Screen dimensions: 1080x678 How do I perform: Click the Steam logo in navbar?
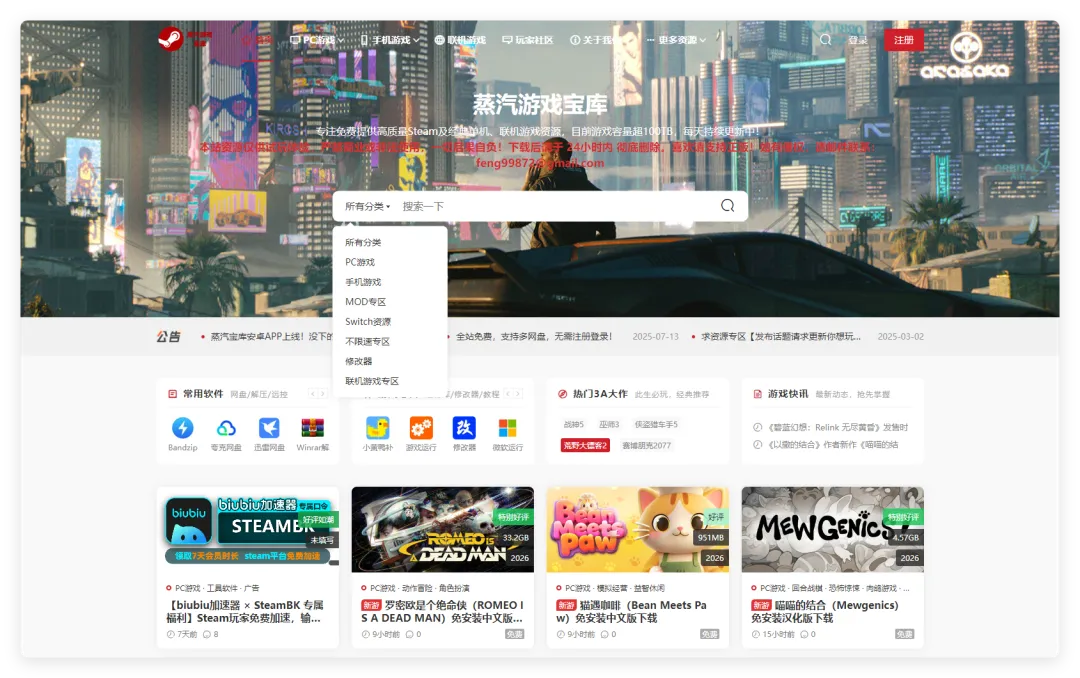tap(170, 39)
